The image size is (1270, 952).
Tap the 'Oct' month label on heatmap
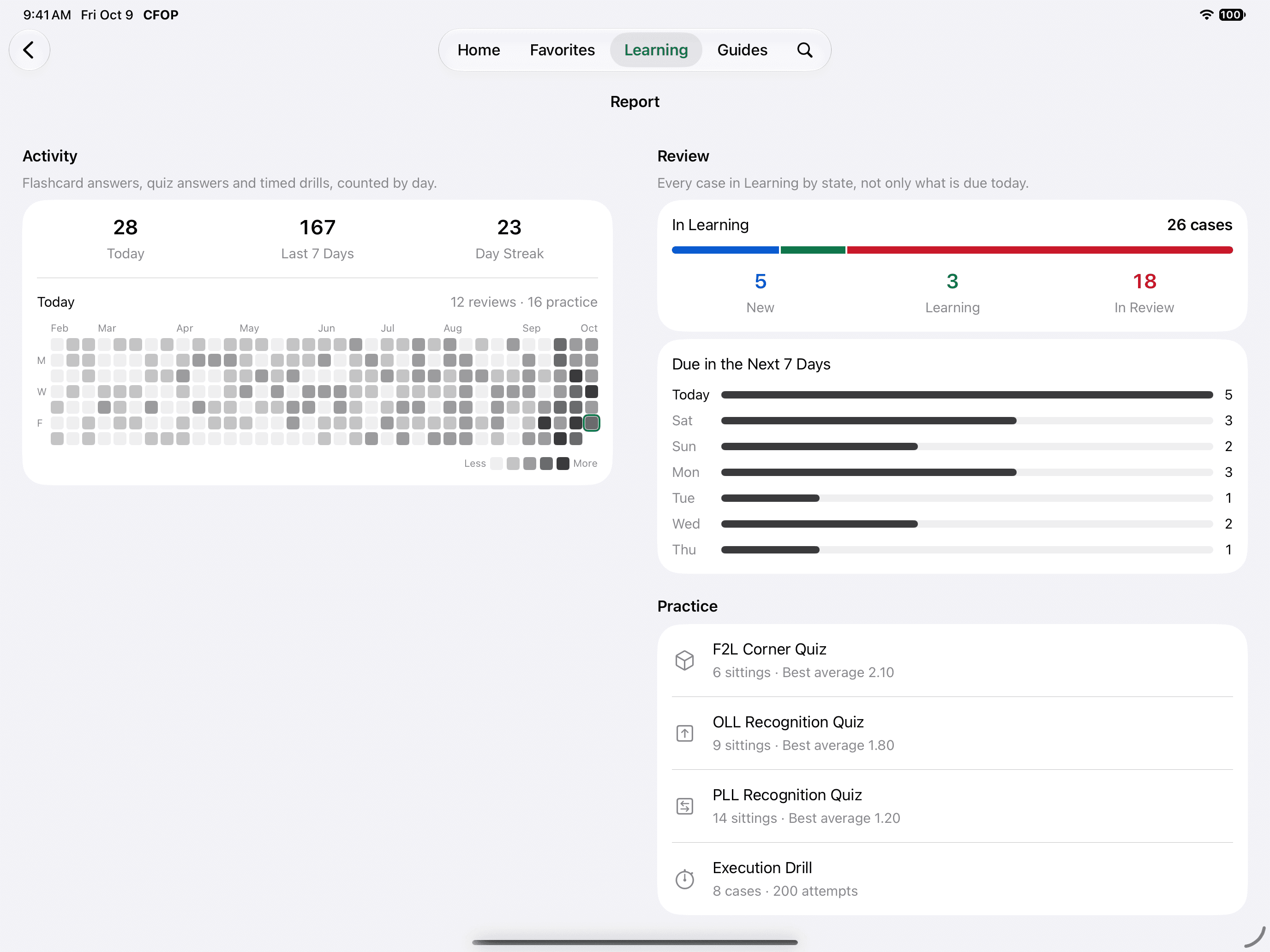[588, 328]
